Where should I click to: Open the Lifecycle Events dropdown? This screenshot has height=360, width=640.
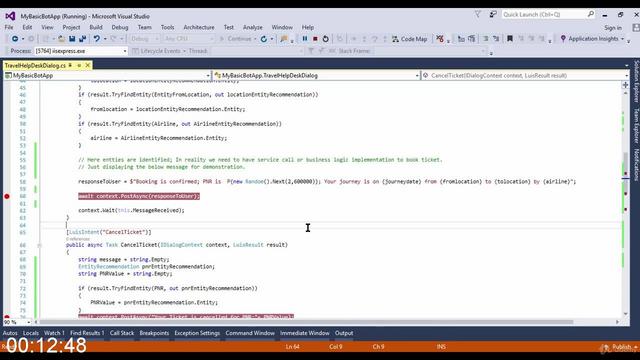tap(184, 51)
